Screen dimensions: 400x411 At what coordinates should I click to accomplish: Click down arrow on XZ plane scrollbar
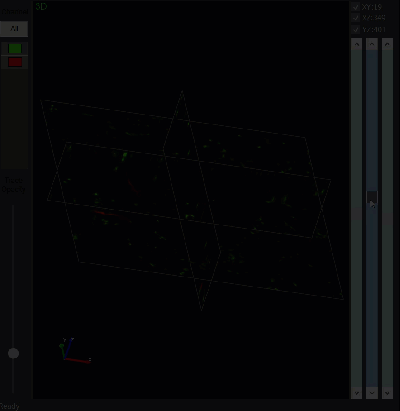tap(372, 393)
